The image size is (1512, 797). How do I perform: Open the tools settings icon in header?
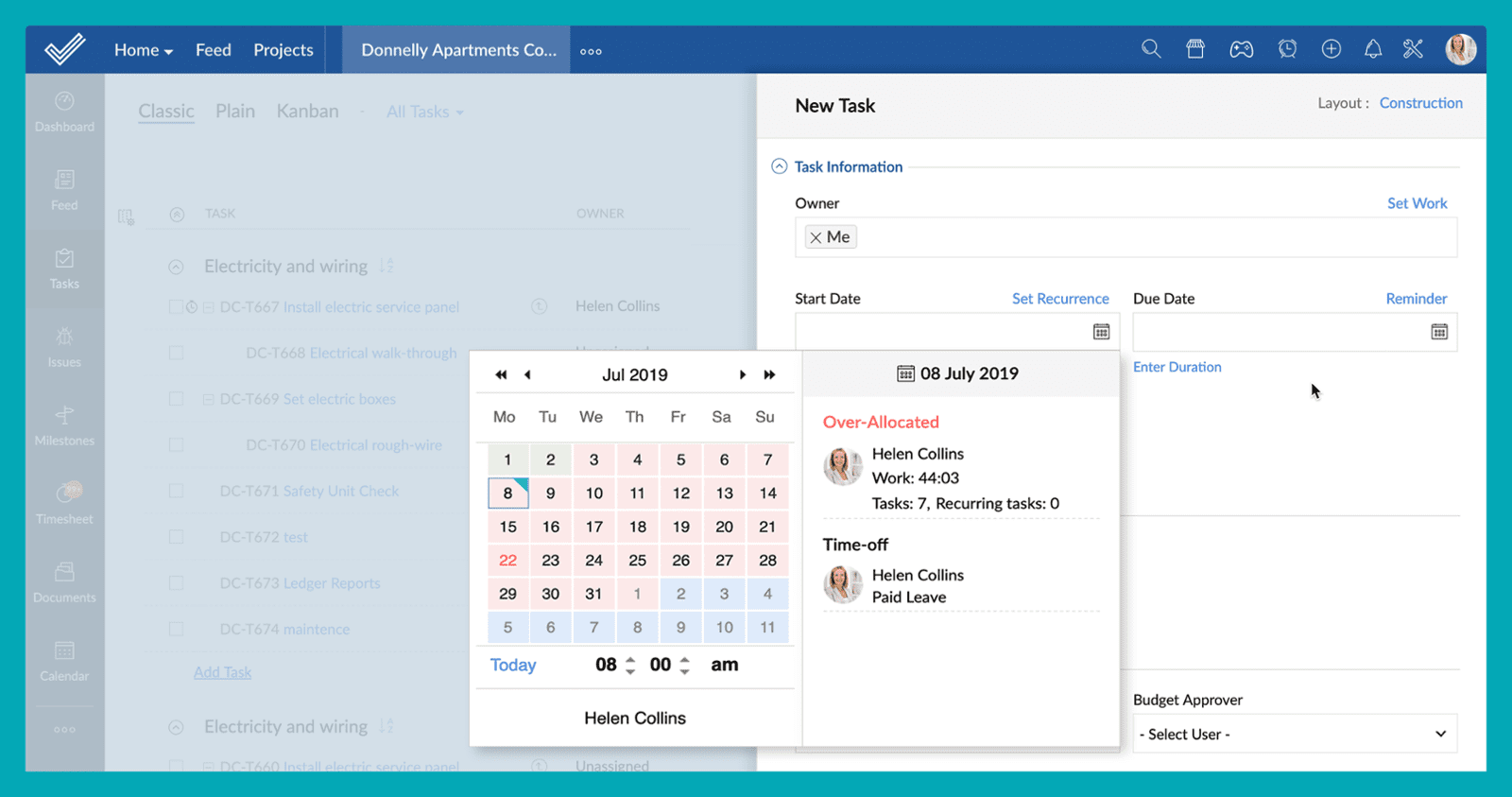[x=1413, y=49]
